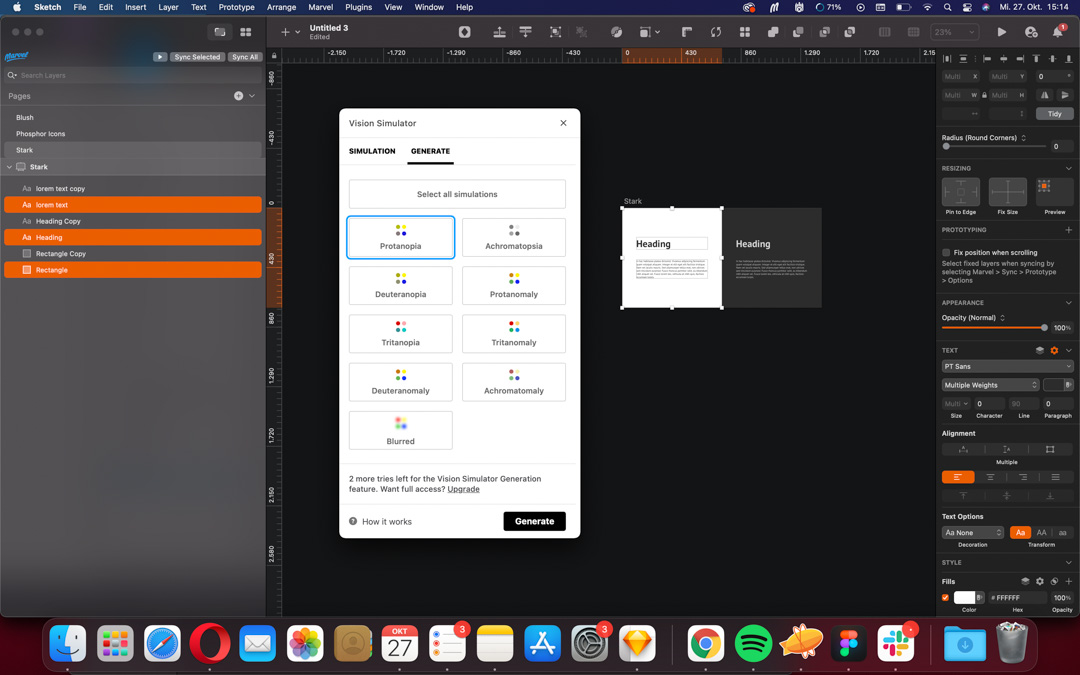Screen dimensions: 1080x675
Task: Select the Blurred simulation card
Action: 401,430
